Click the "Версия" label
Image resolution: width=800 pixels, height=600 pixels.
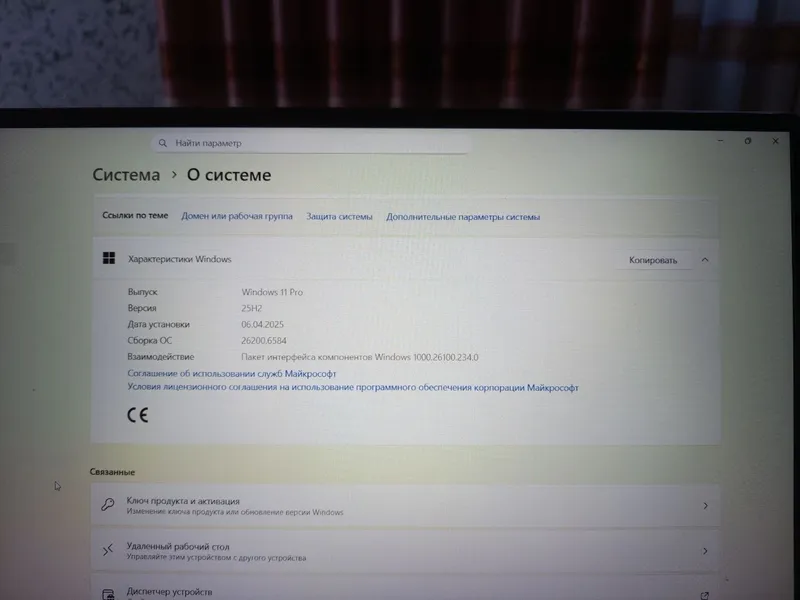tap(142, 308)
